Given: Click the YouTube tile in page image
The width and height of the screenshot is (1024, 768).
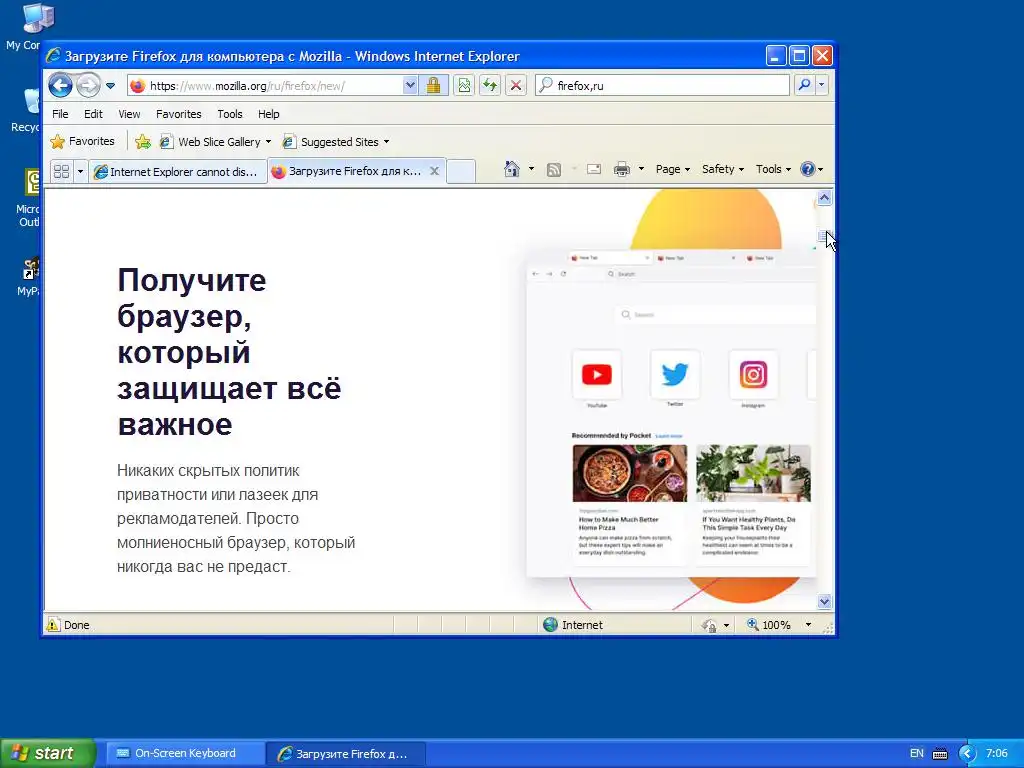Looking at the screenshot, I should point(597,374).
